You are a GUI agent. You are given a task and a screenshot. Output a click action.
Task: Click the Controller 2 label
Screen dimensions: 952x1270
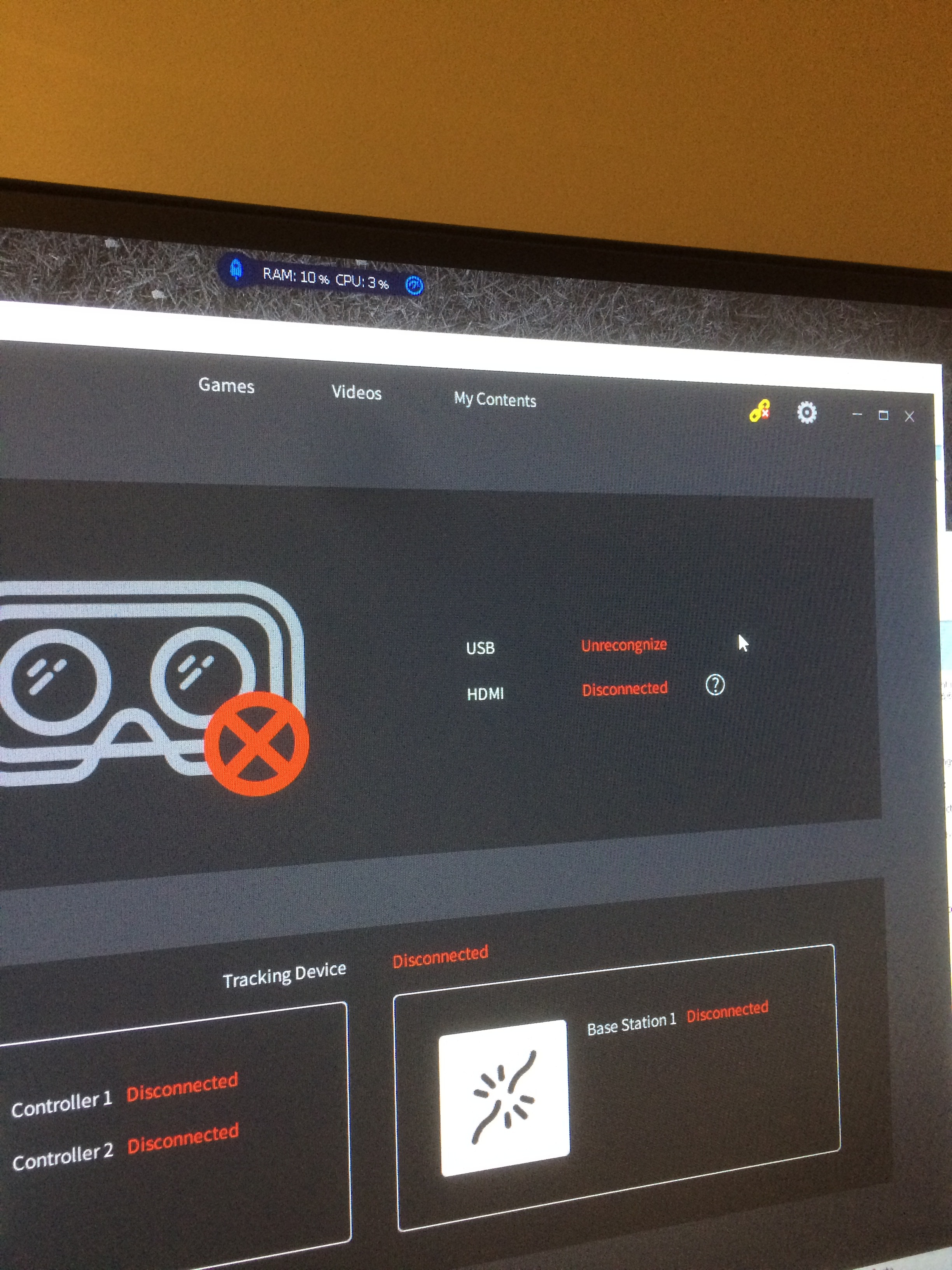63,1158
